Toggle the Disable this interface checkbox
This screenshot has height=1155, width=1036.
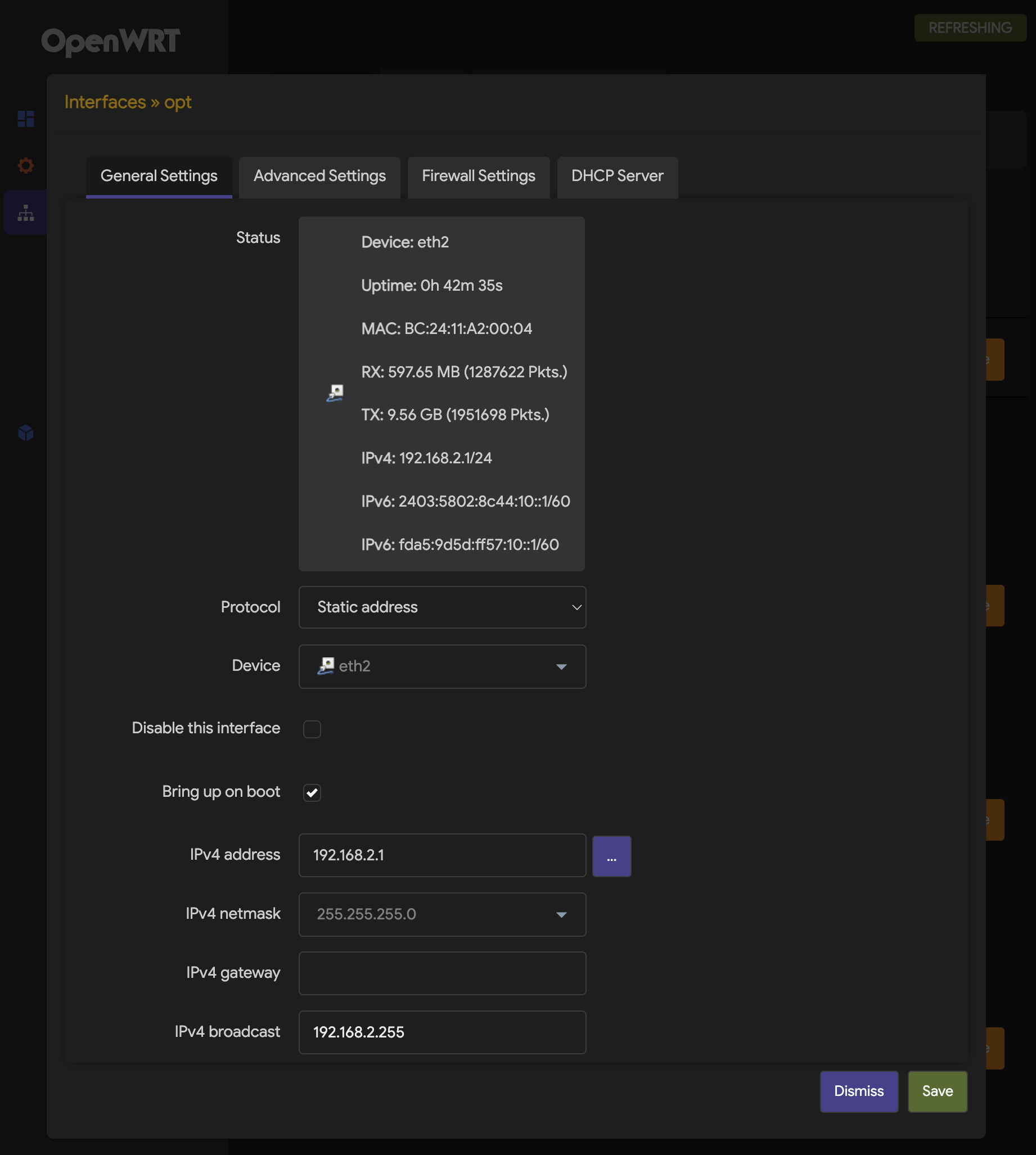(x=312, y=729)
